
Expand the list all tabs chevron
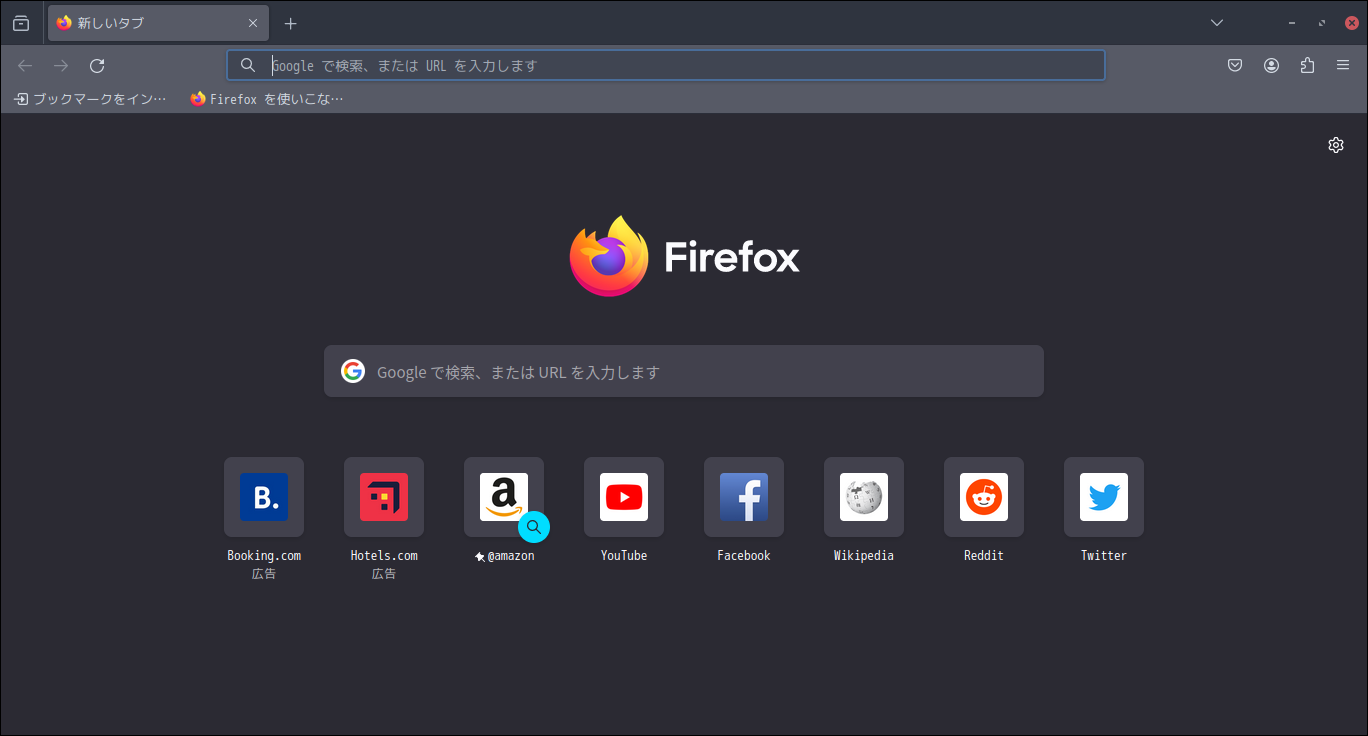pyautogui.click(x=1217, y=23)
